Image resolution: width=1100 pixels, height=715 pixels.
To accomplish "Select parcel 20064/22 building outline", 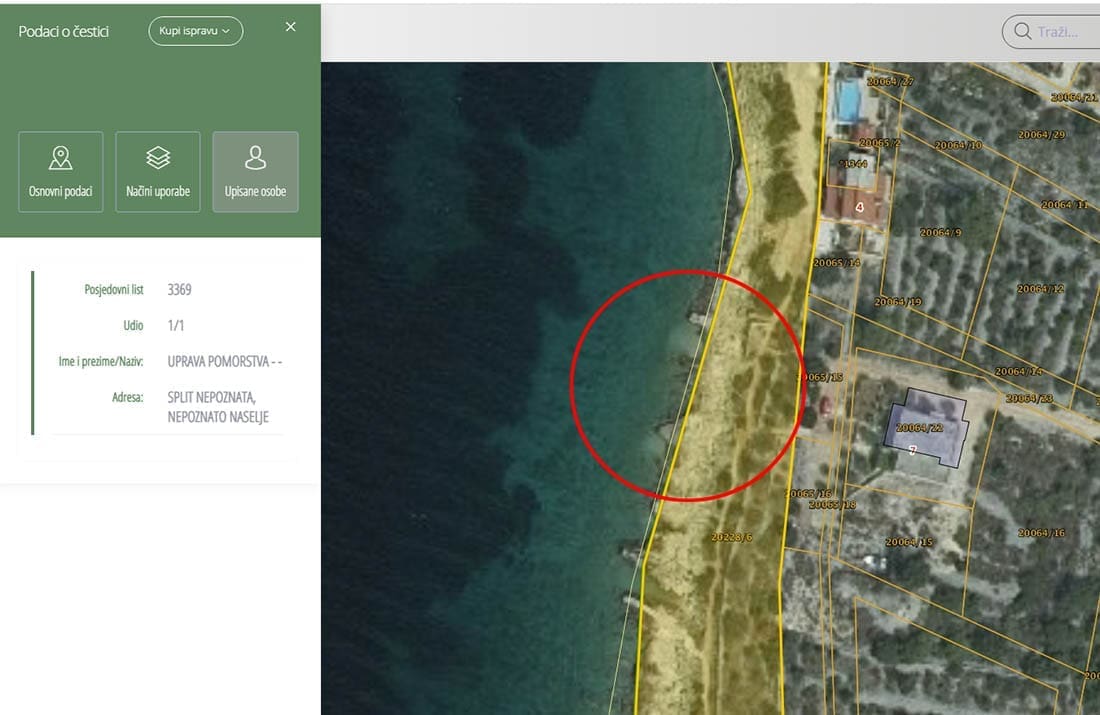I will [x=926, y=427].
